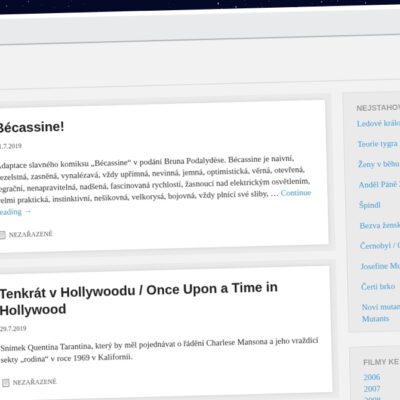Image resolution: width=400 pixels, height=400 pixels.
Task: Select the 2006 year link
Action: 372,377
